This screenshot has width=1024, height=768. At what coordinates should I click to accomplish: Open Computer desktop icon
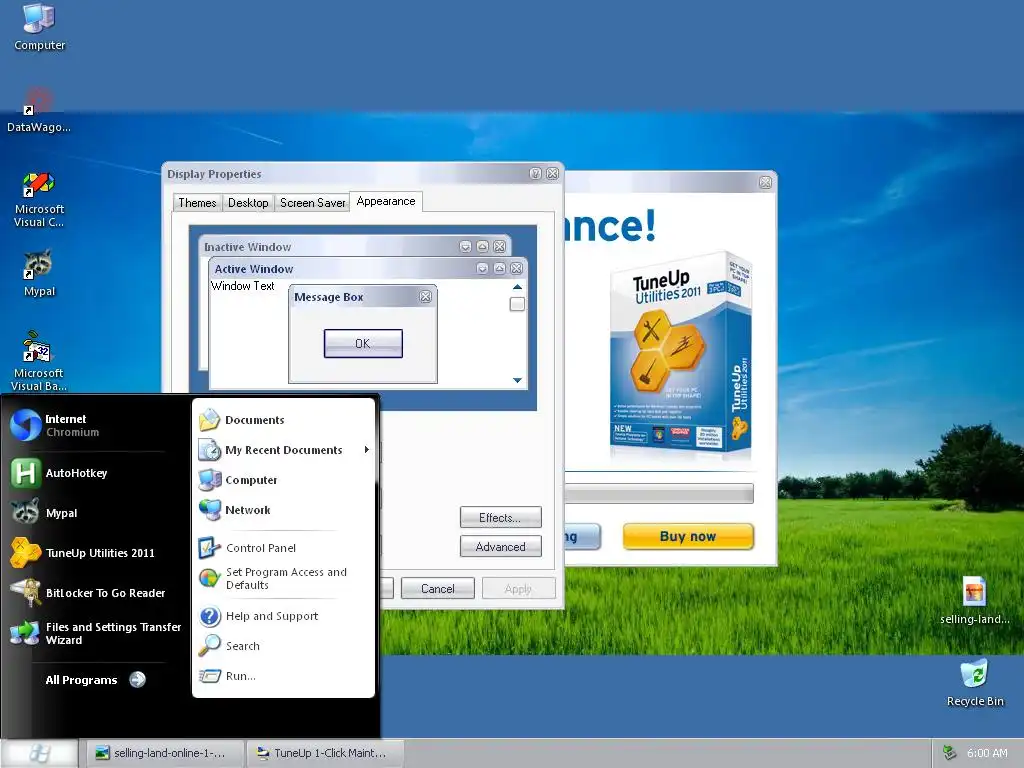39,26
